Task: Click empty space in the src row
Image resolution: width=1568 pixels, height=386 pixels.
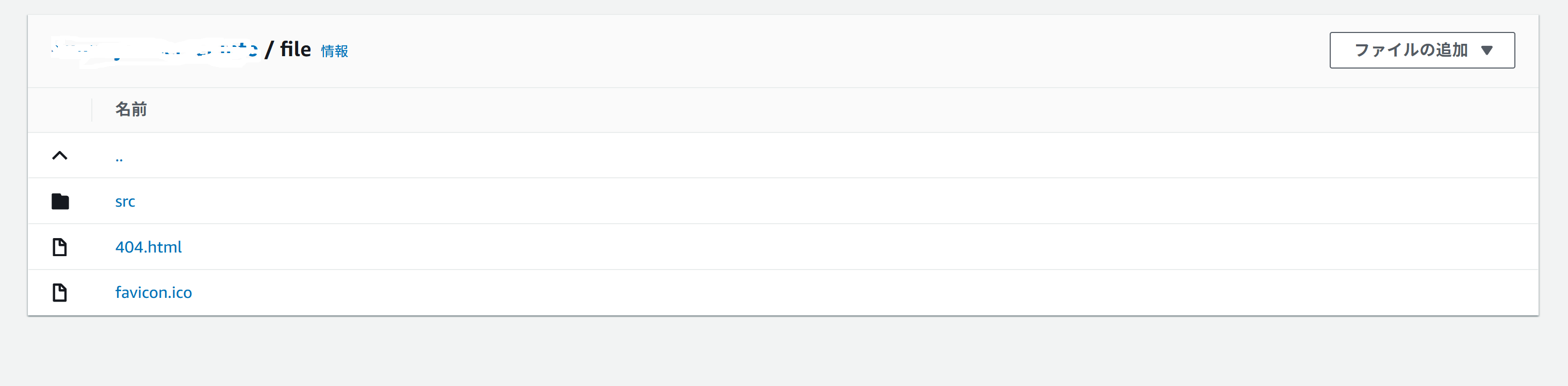Action: click(791, 201)
